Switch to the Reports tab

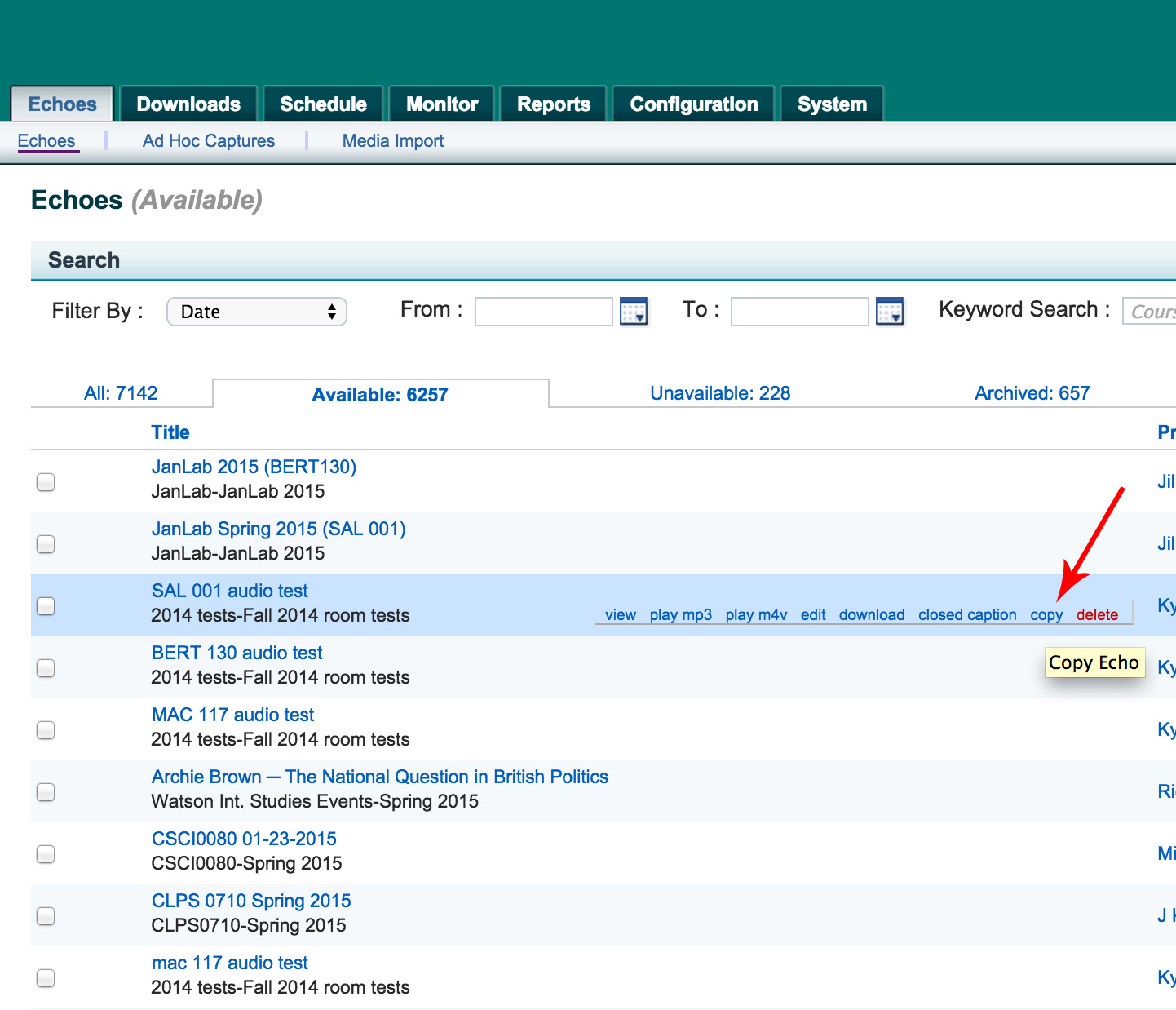coord(554,104)
